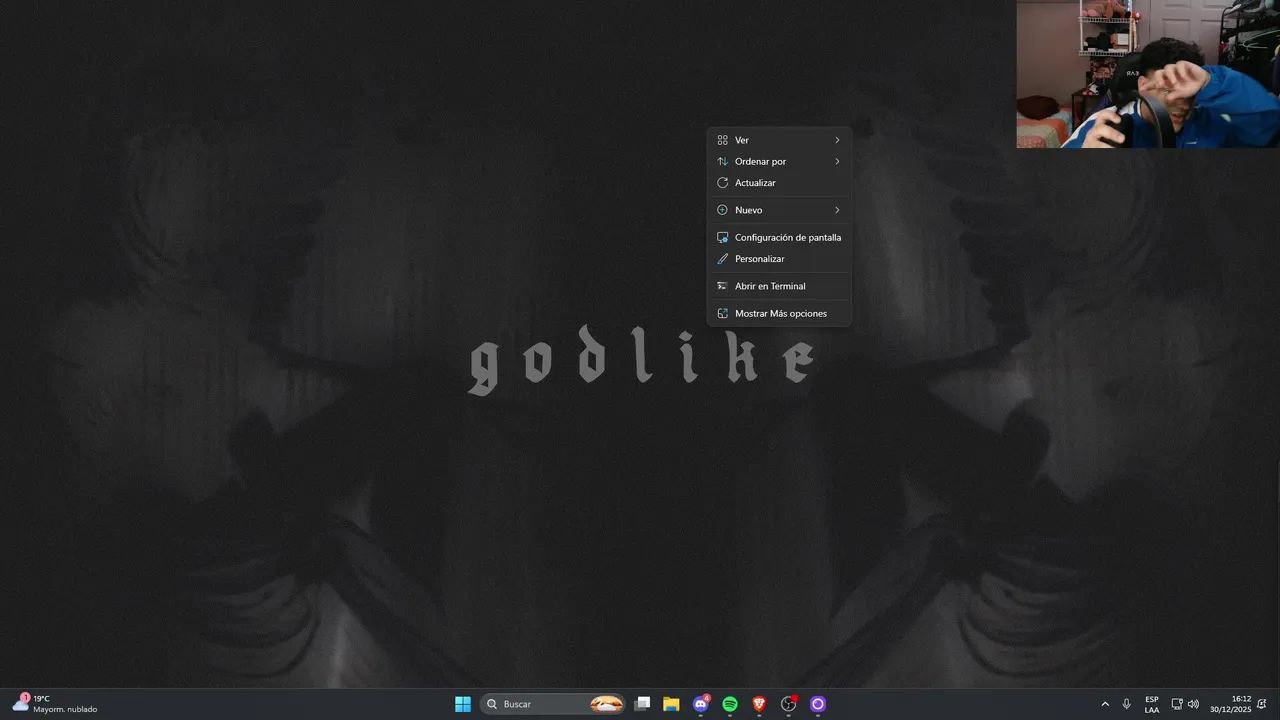Open Configuración de pantalla
The height and width of the screenshot is (720, 1280).
[779, 237]
